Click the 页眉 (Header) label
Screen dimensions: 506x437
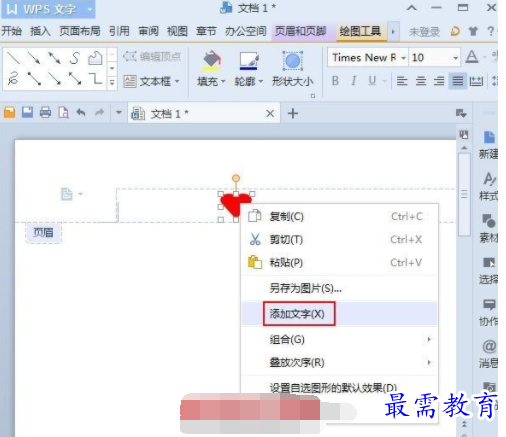[x=43, y=233]
